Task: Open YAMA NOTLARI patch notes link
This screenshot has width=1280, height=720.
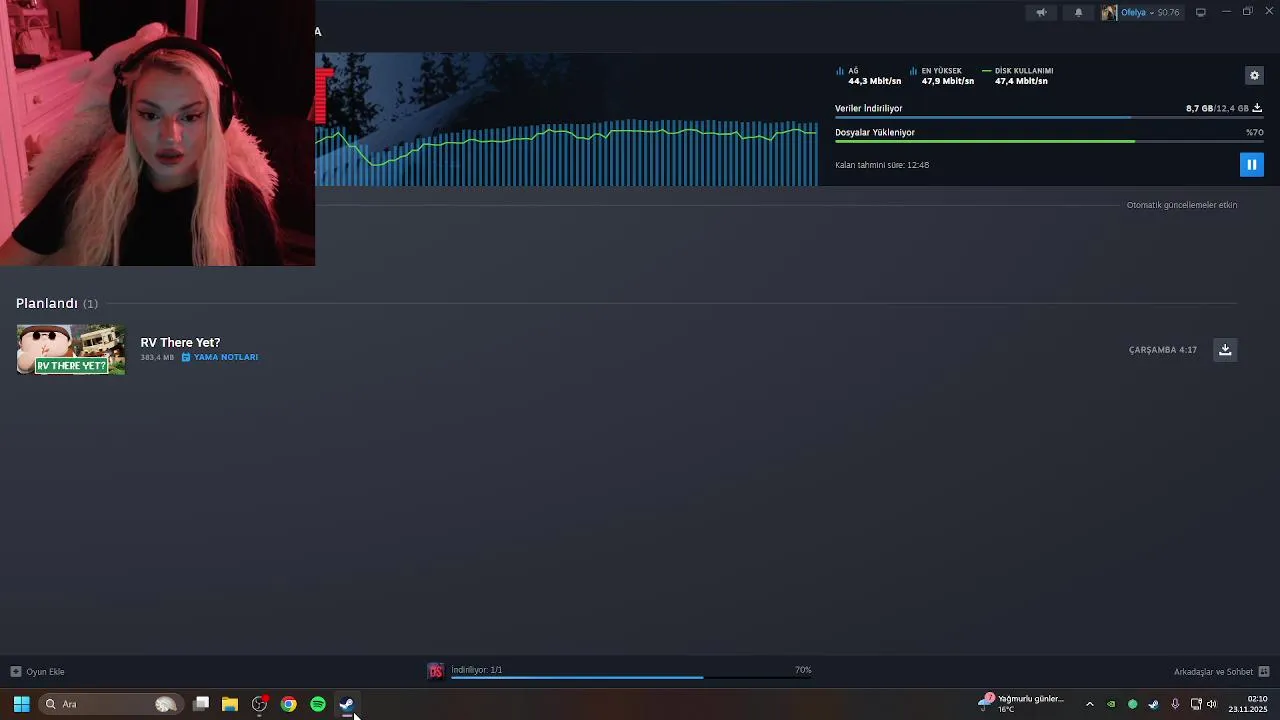Action: point(220,357)
